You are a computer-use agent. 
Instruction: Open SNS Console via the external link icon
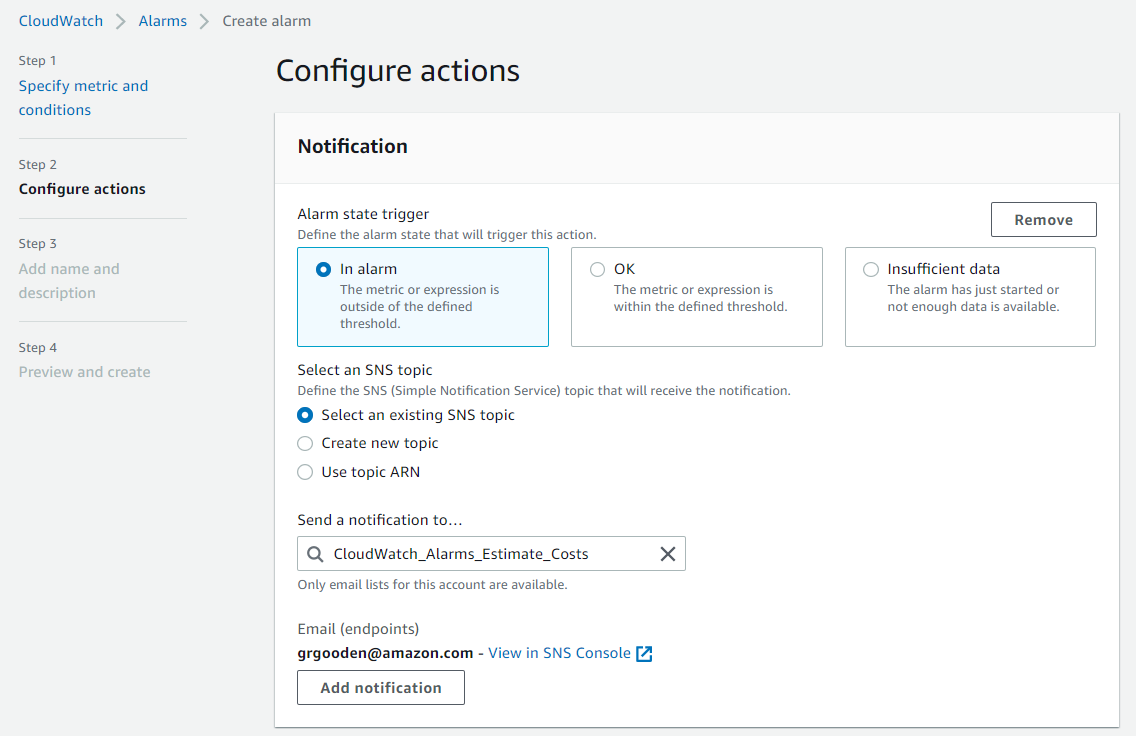[644, 653]
